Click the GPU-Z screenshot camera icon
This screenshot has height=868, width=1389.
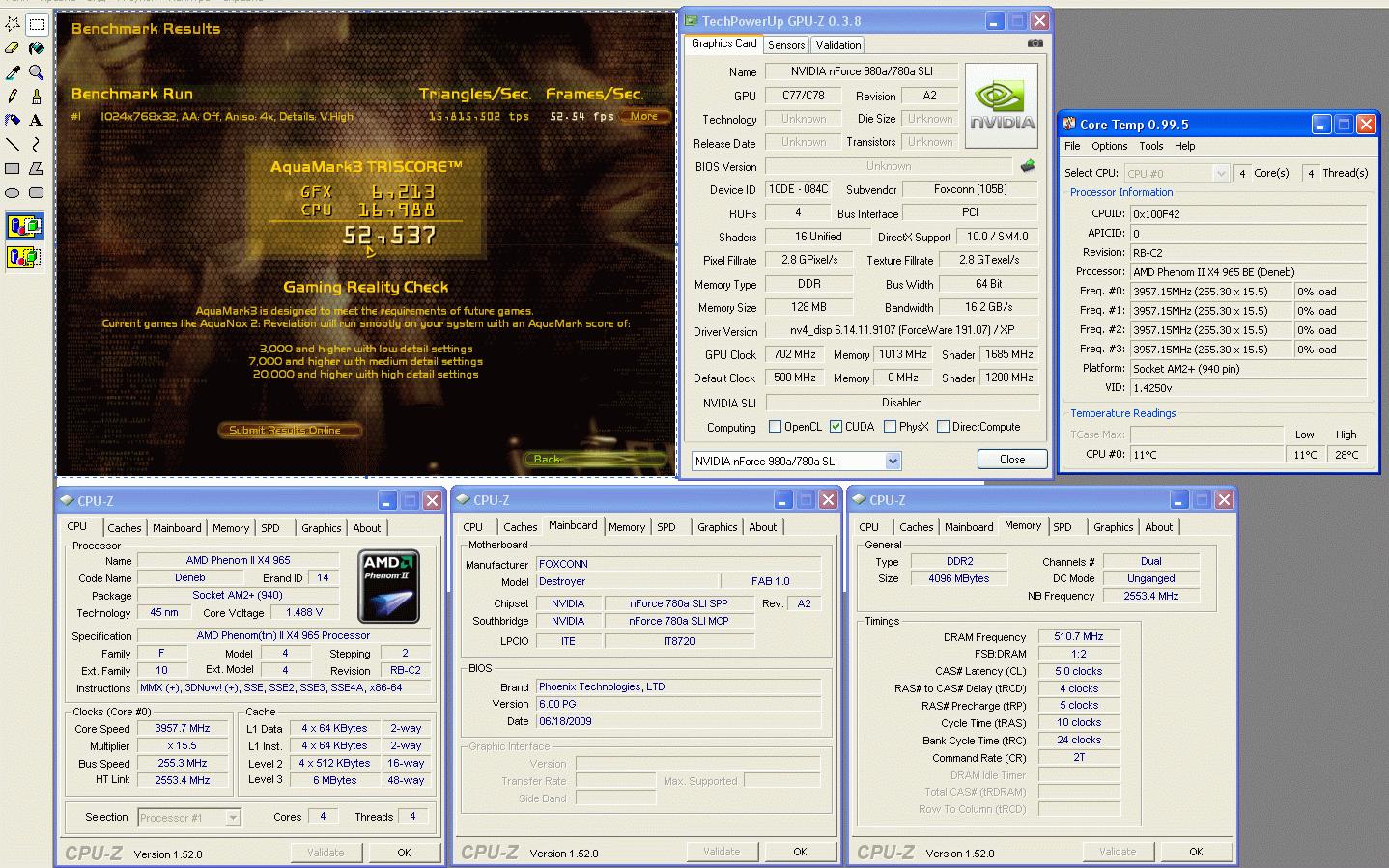coord(1035,43)
